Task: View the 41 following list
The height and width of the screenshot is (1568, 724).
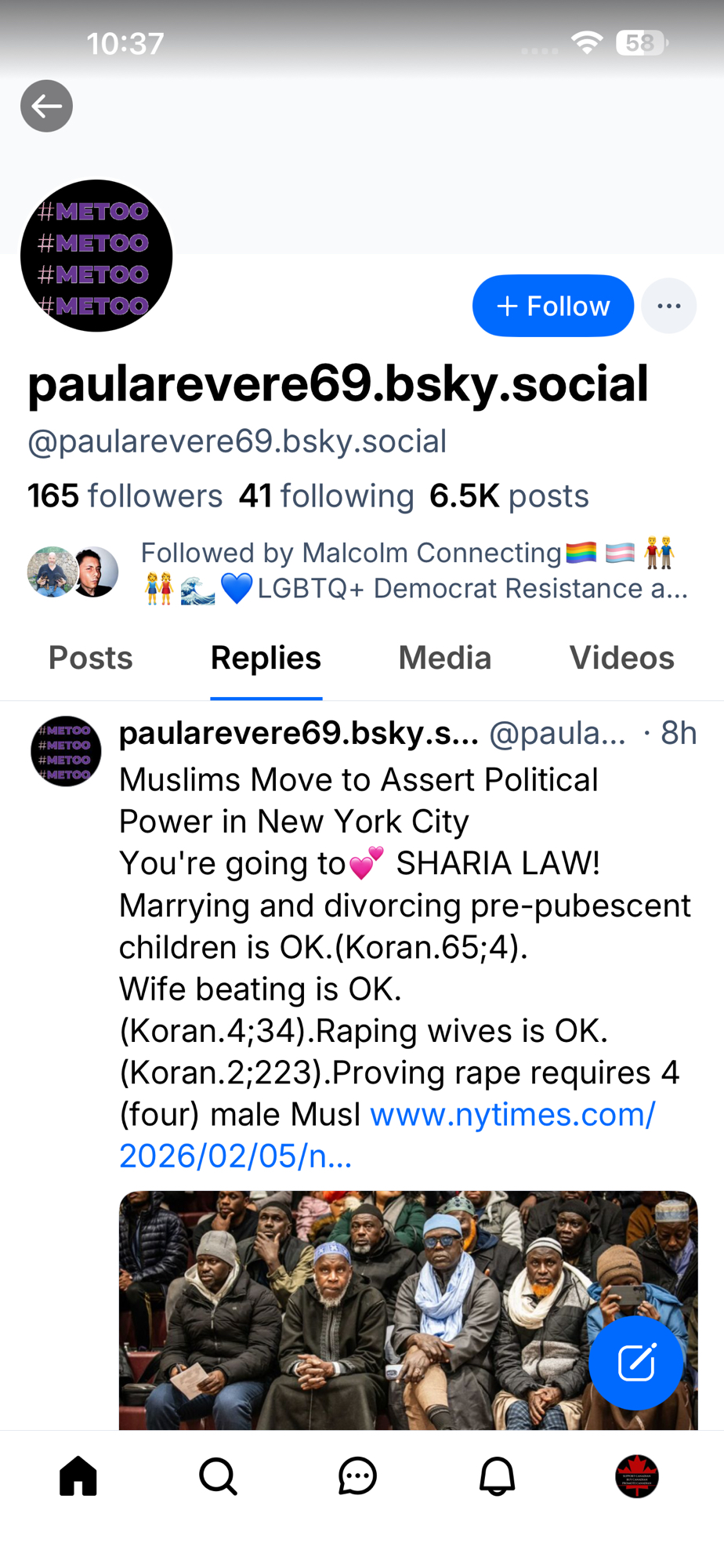Action: click(326, 495)
